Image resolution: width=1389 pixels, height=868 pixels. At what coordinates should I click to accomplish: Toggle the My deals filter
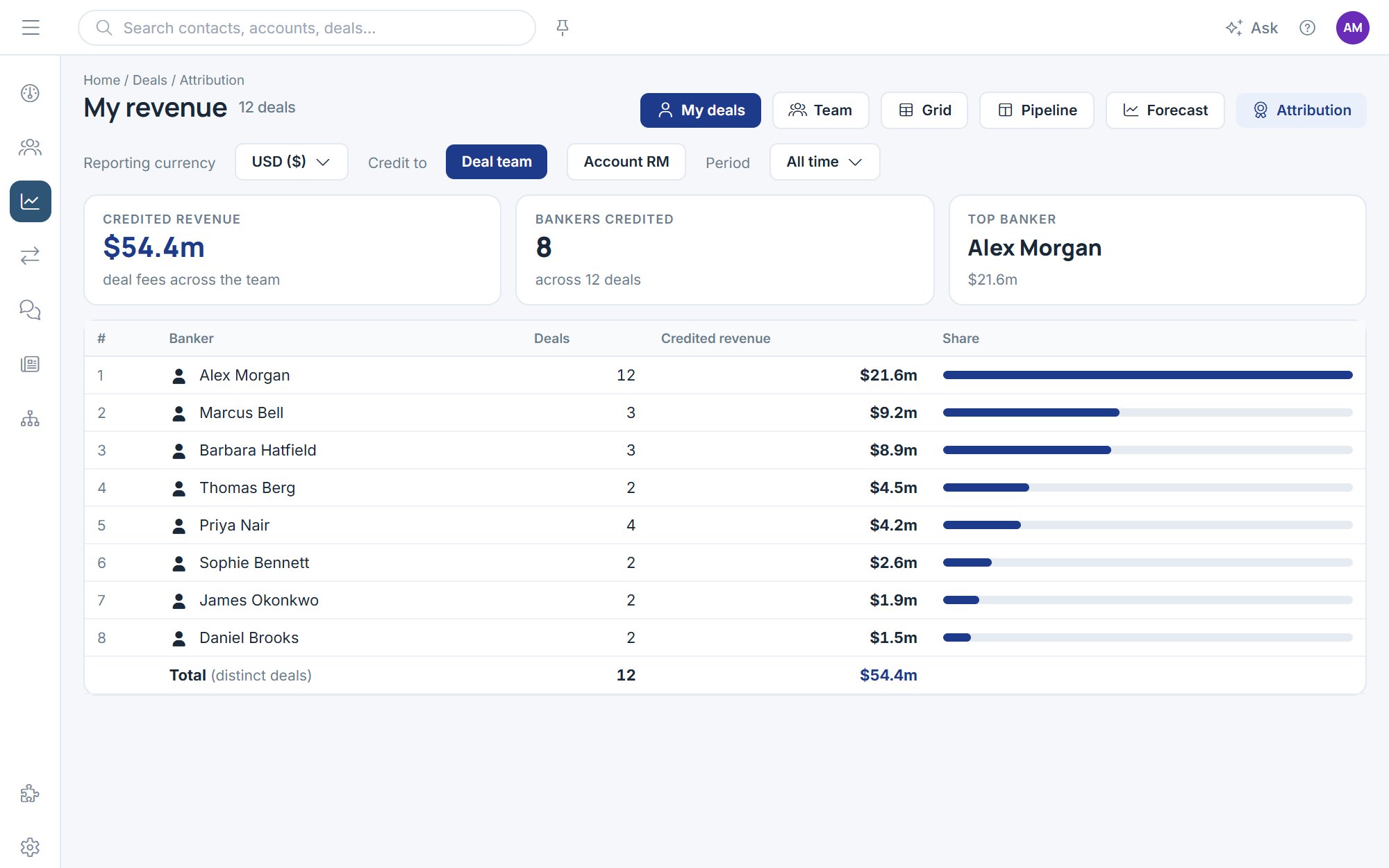700,110
